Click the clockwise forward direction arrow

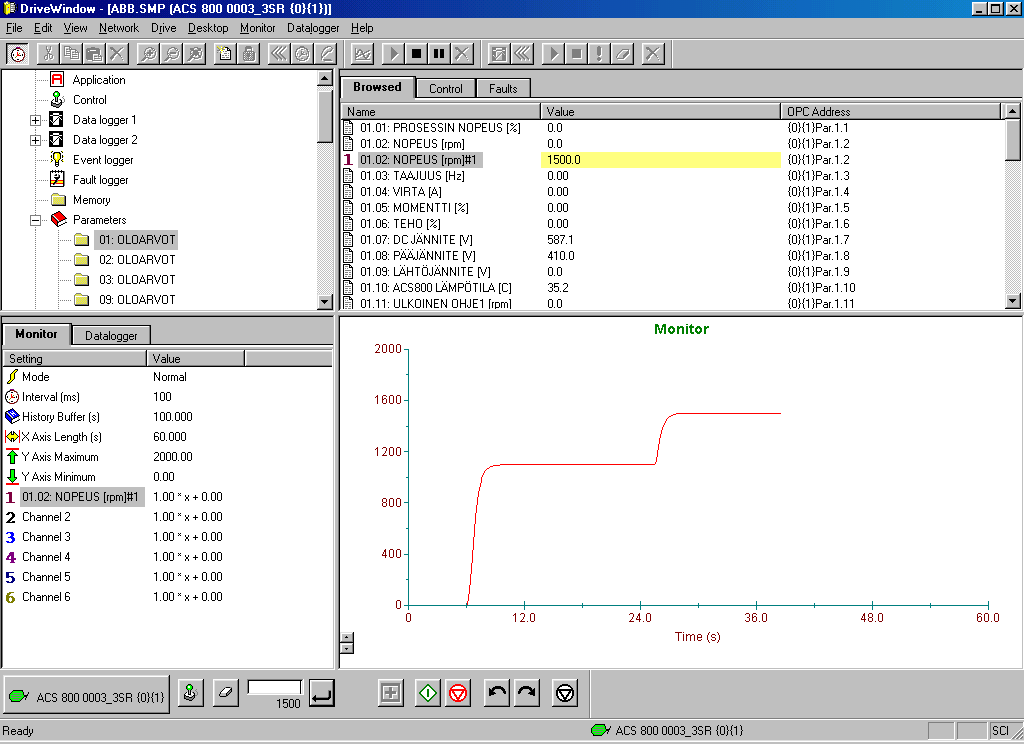(527, 693)
